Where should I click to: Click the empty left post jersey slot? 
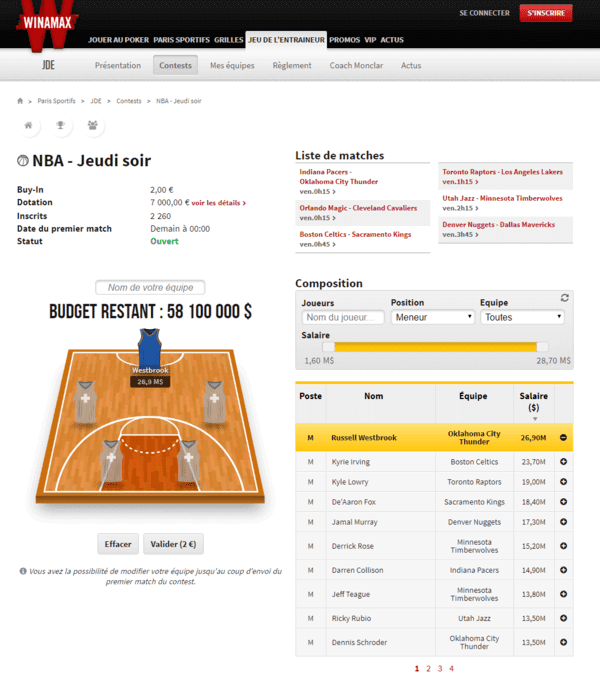pyautogui.click(x=111, y=462)
